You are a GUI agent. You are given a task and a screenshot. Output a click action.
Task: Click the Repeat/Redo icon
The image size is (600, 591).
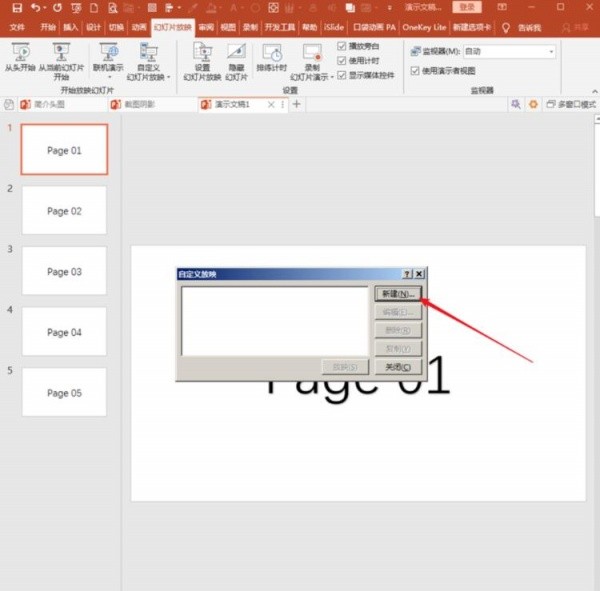[x=57, y=7]
